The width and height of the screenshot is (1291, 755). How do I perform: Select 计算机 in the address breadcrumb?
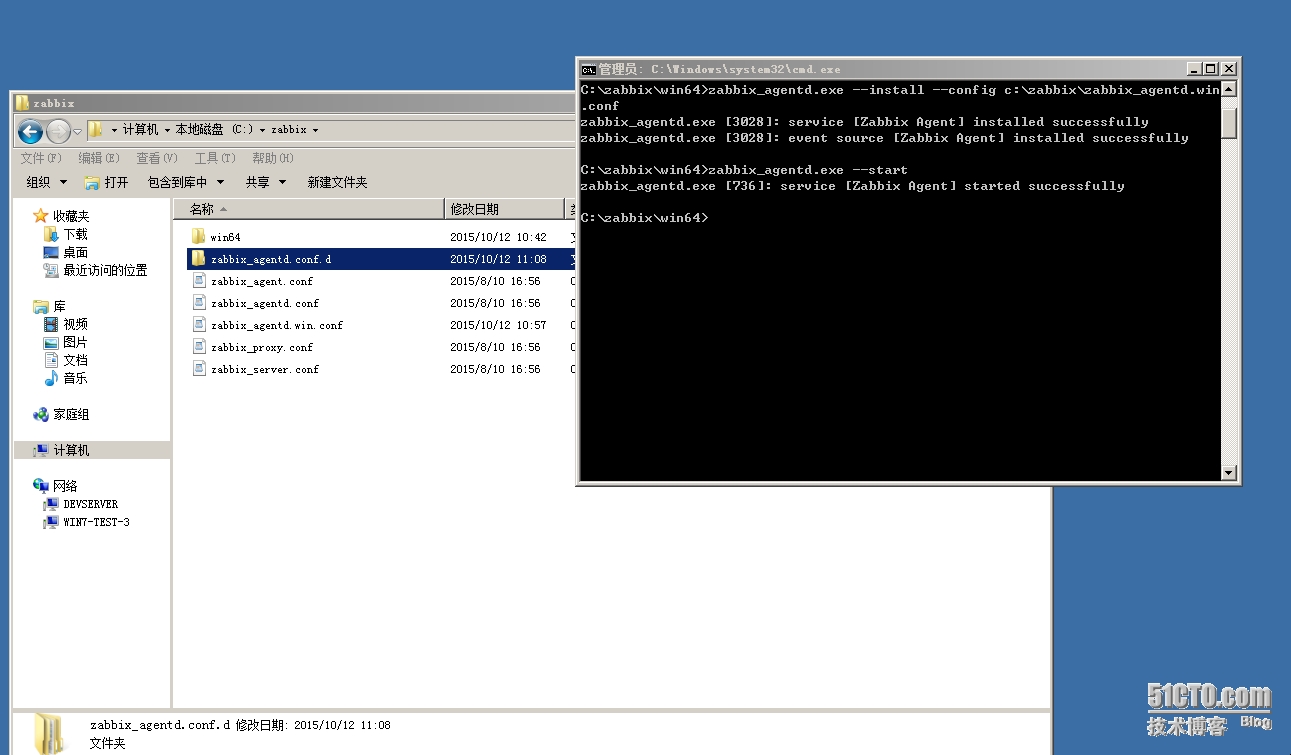[x=140, y=130]
